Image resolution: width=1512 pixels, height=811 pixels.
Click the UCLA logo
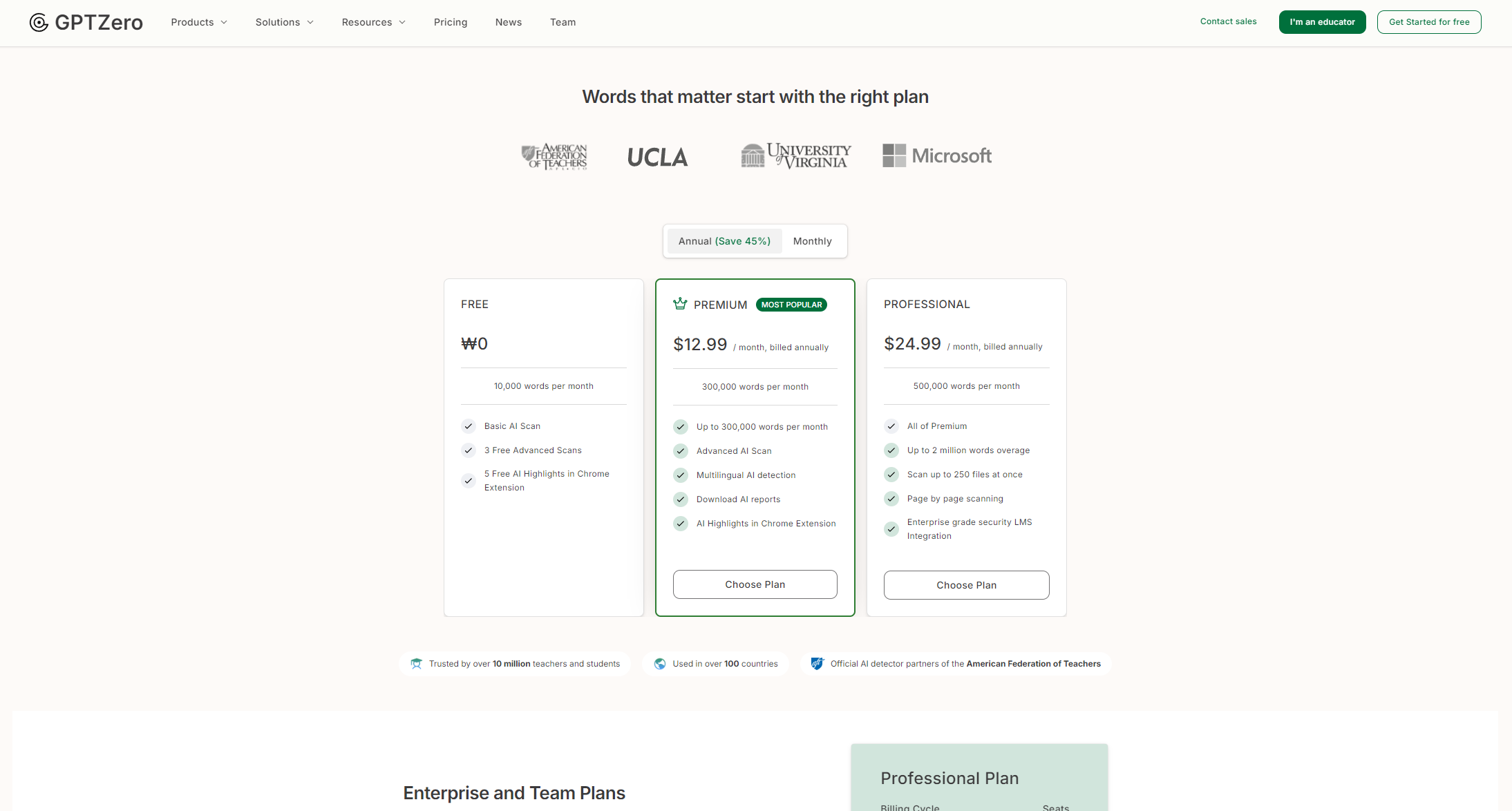coord(657,158)
